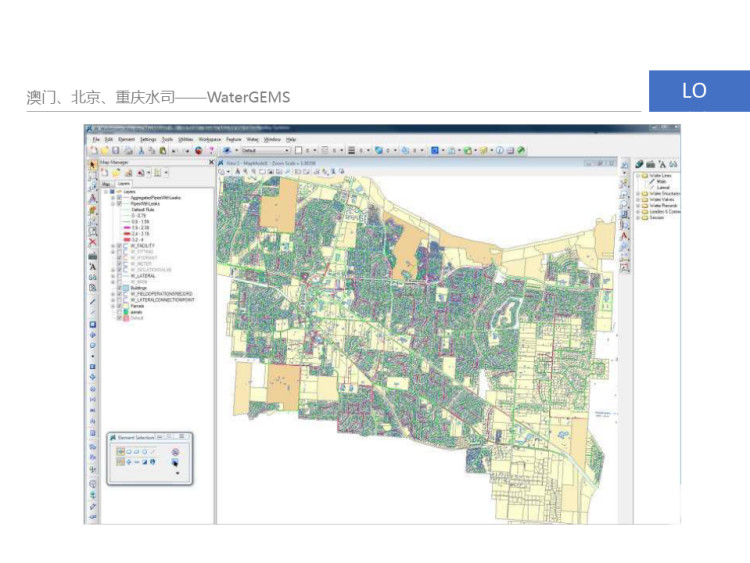Select the Place Text 'A' tool in left toolbar
This screenshot has height=563, width=750.
93,267
